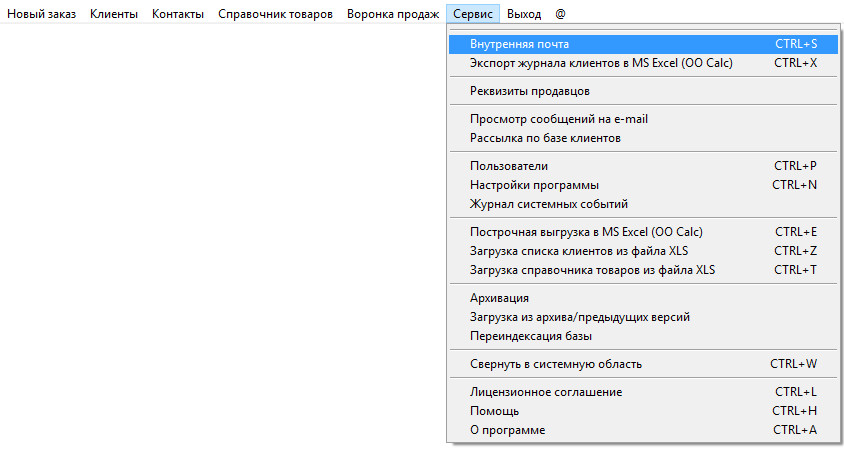Run Архивация from the menu
The width and height of the screenshot is (844, 449).
tap(499, 298)
